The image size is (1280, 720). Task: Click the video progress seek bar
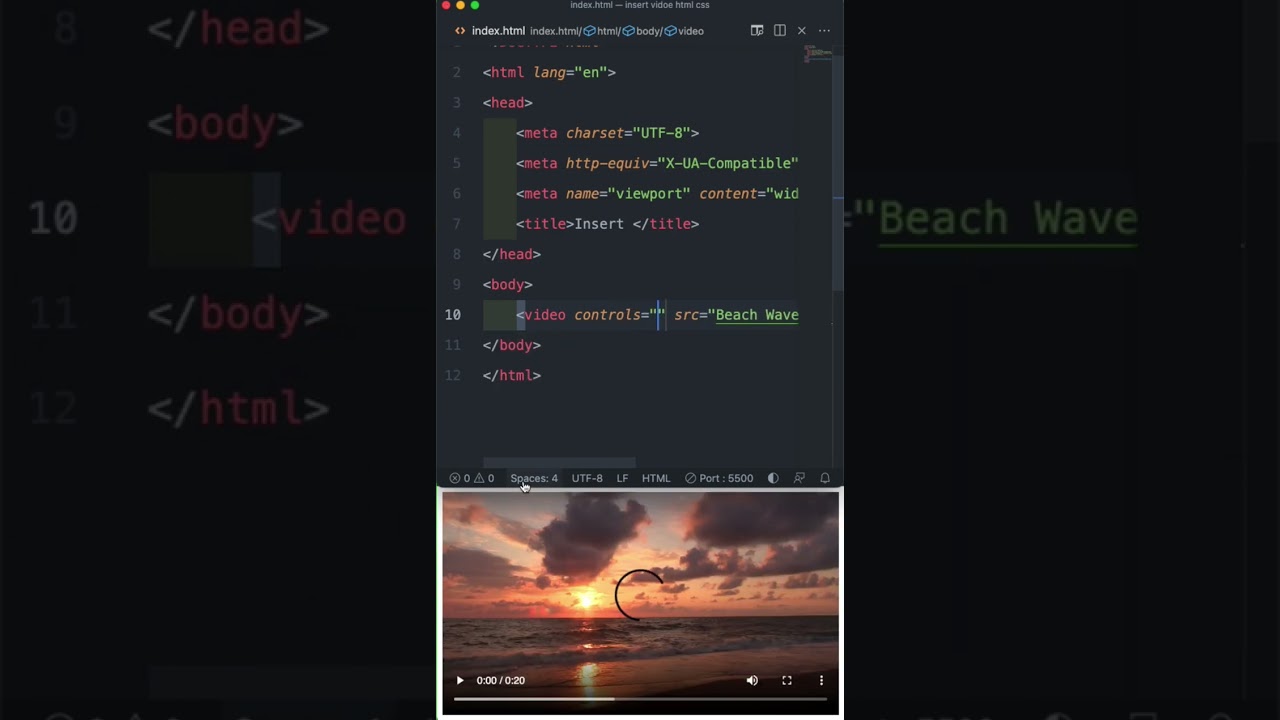click(640, 699)
